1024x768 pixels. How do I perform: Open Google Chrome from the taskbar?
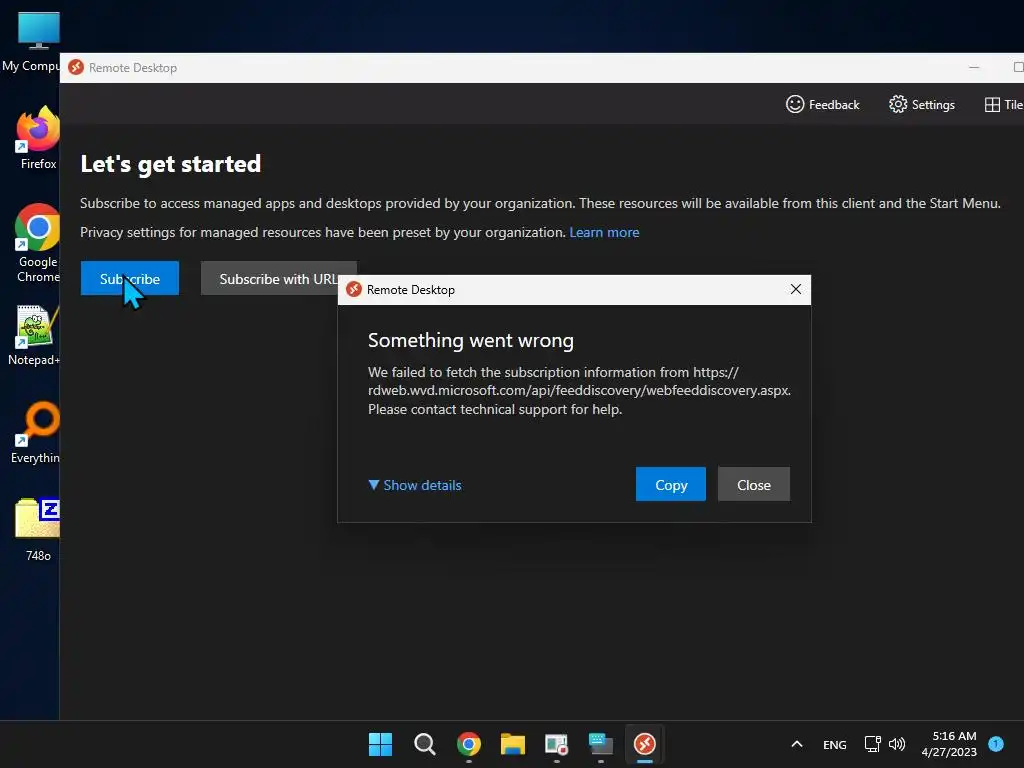click(x=469, y=744)
